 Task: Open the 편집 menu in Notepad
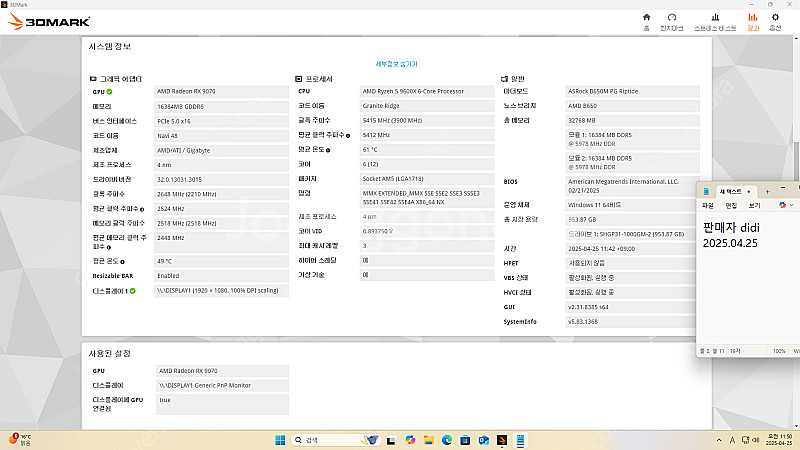pyautogui.click(x=731, y=206)
